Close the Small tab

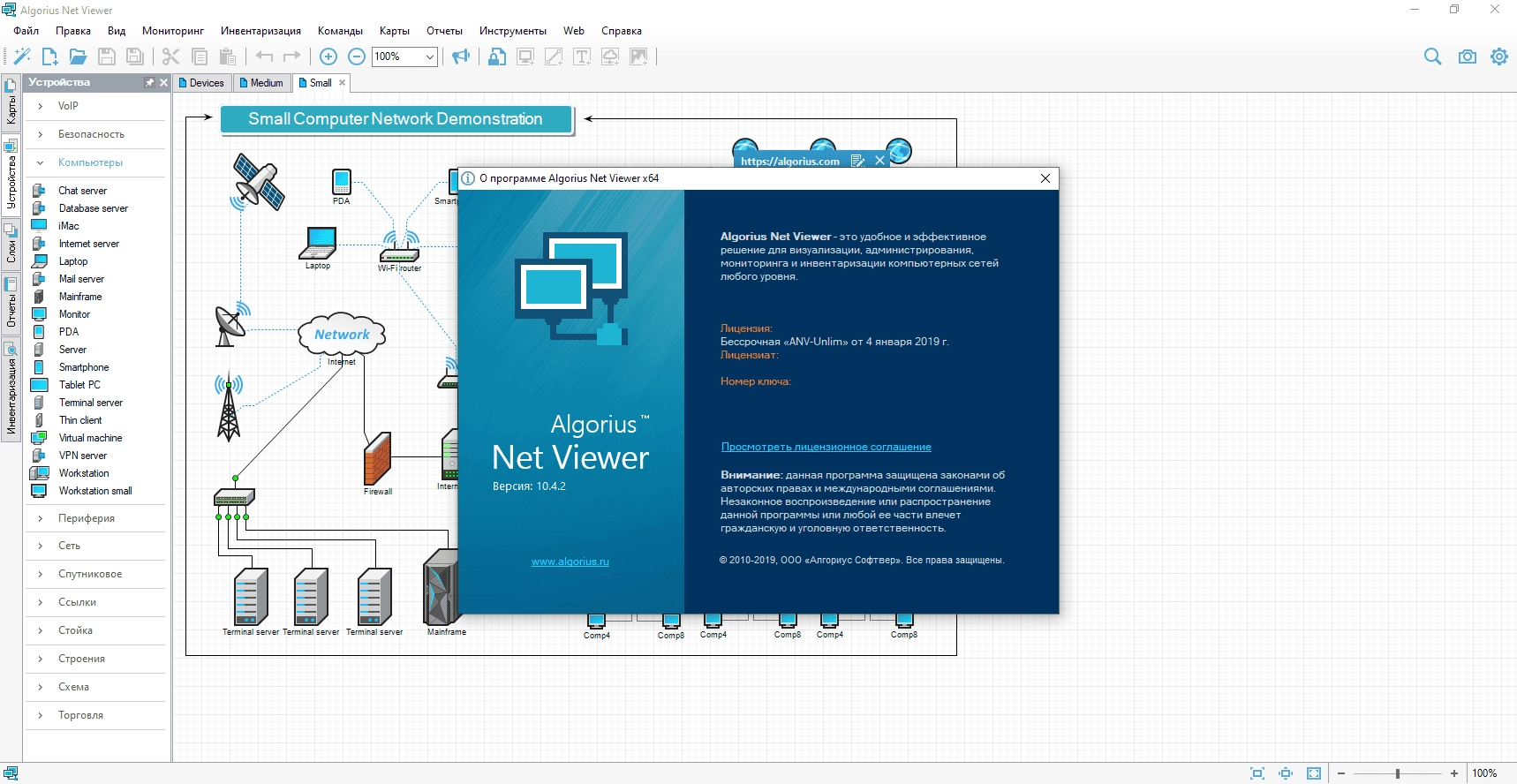(343, 83)
